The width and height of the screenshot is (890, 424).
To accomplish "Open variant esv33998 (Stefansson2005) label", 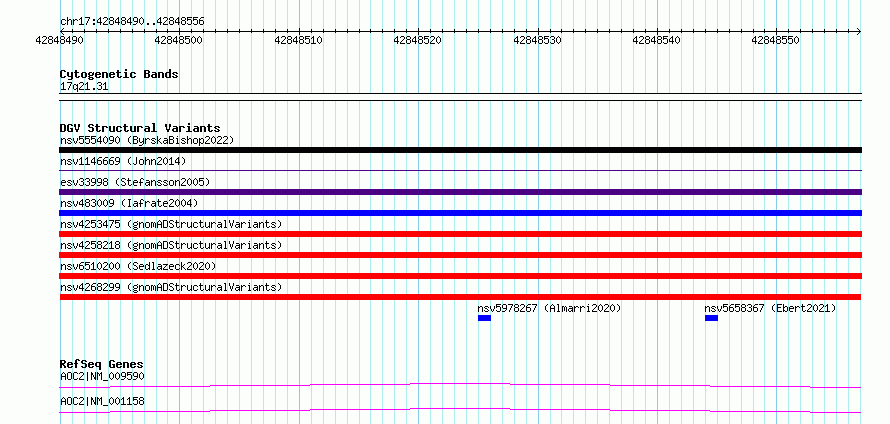I will click(x=135, y=182).
